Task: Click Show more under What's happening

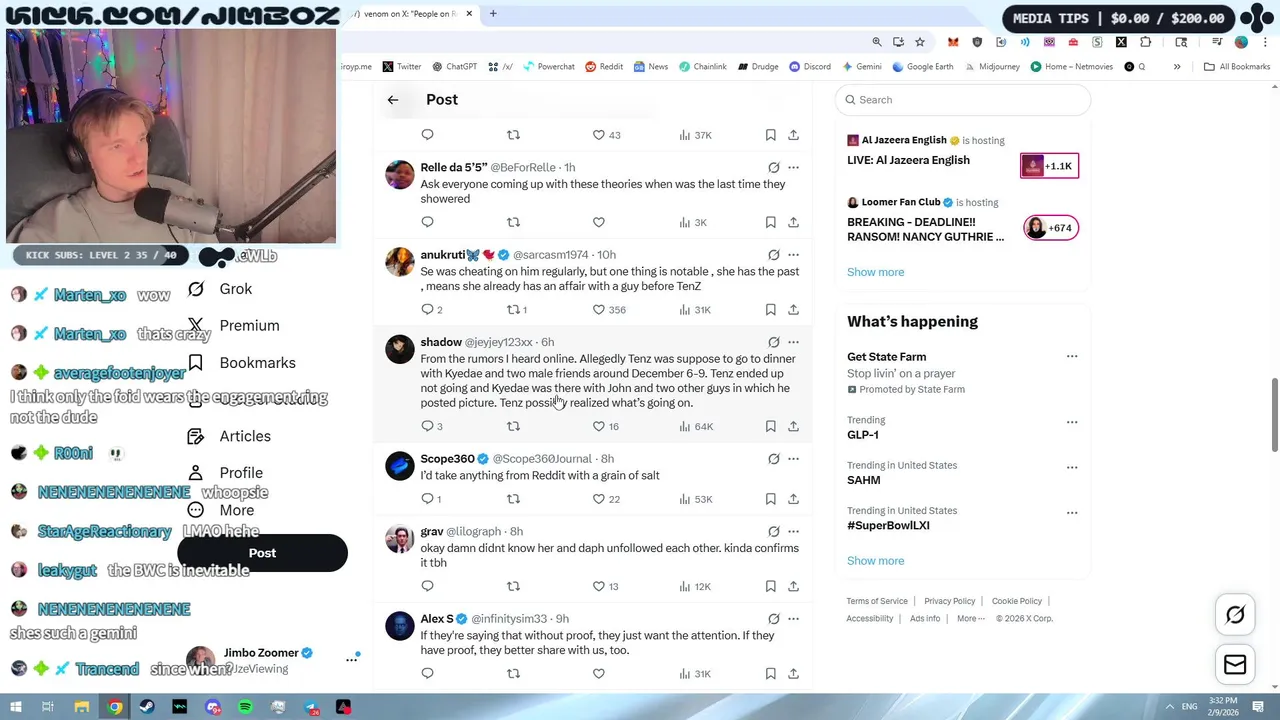Action: tap(875, 561)
